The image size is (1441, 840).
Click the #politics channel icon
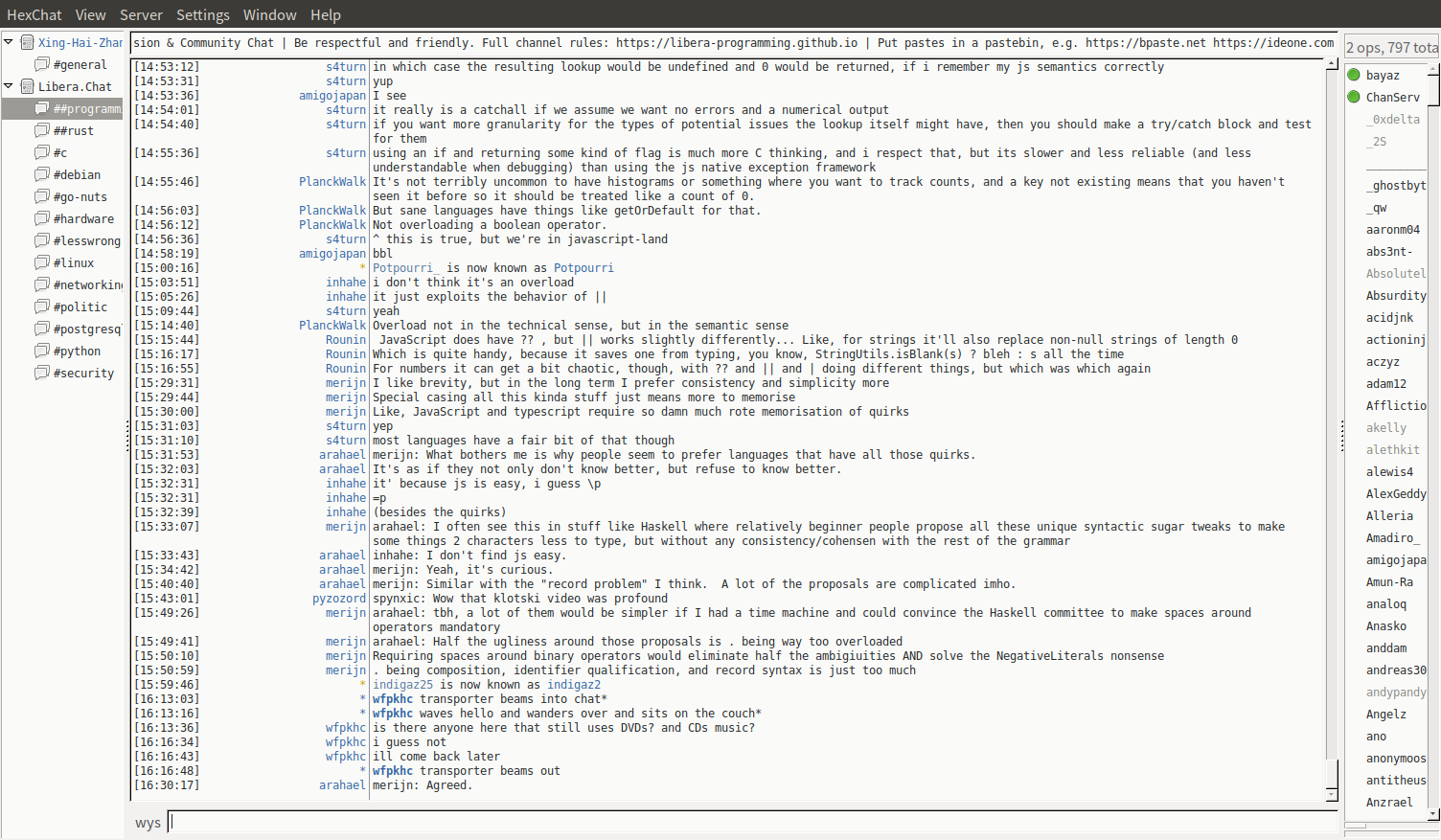point(42,306)
